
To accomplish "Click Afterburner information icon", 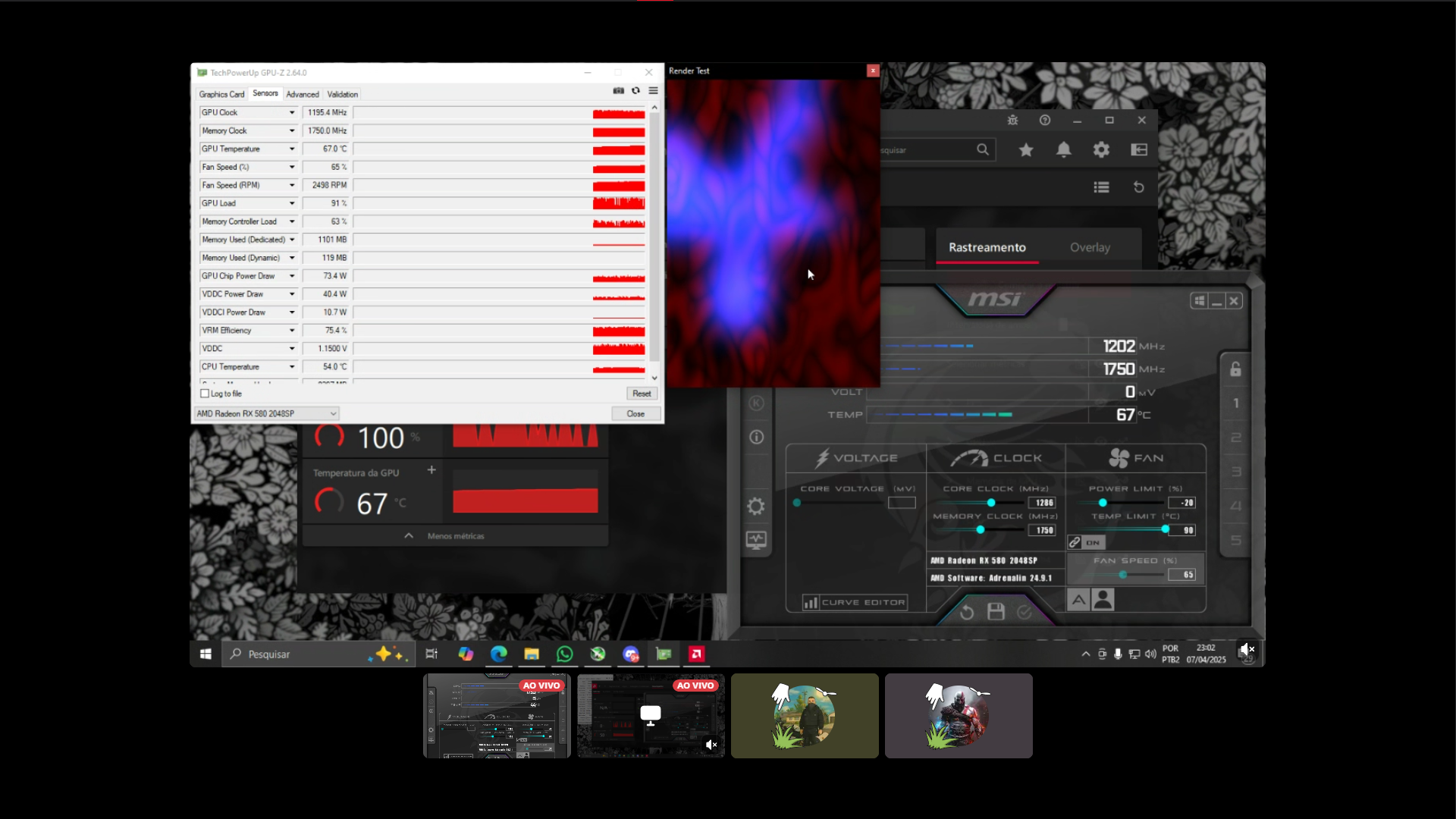I will 756,438.
